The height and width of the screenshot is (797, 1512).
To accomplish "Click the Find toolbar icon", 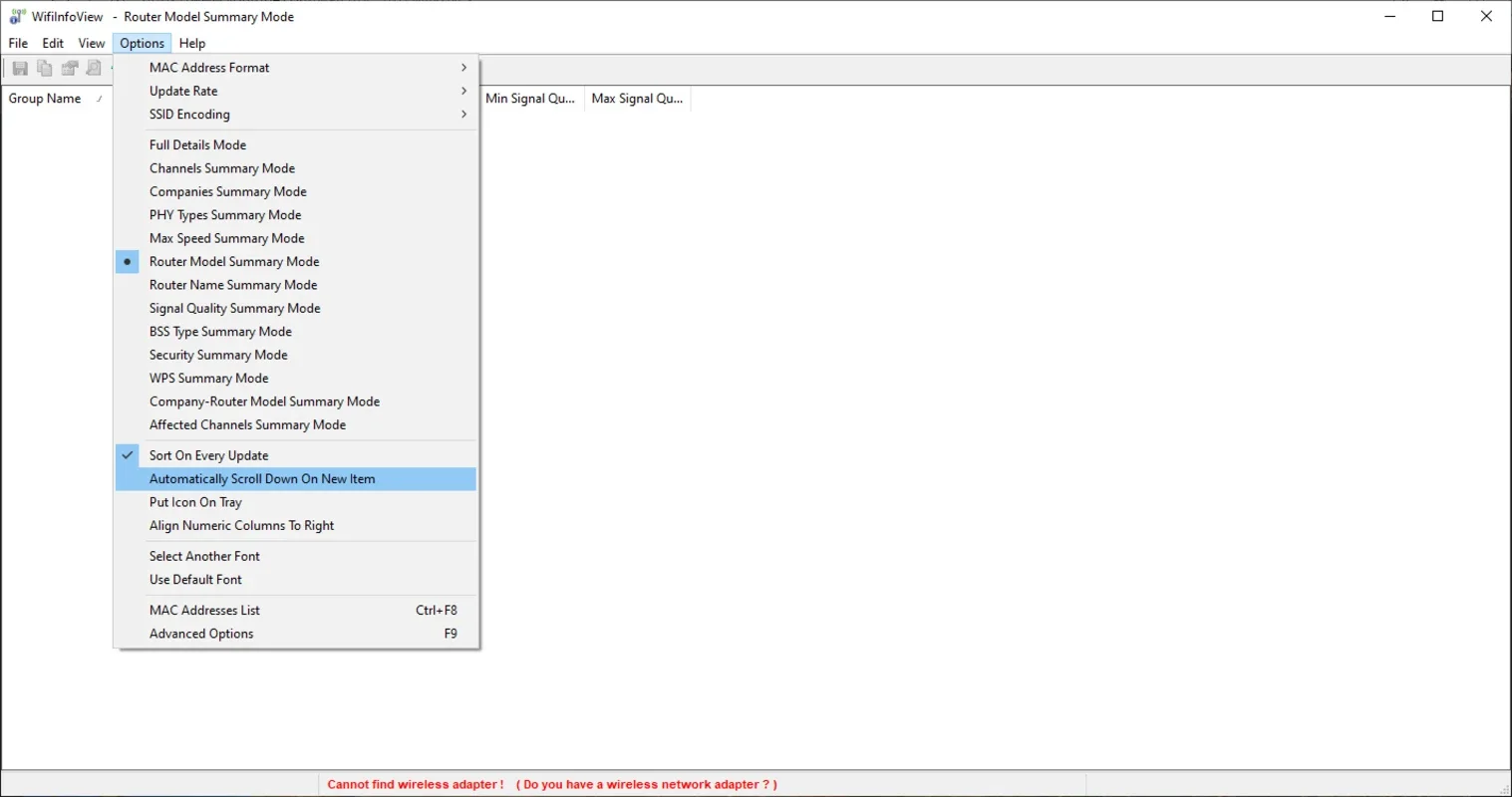I will (x=94, y=68).
